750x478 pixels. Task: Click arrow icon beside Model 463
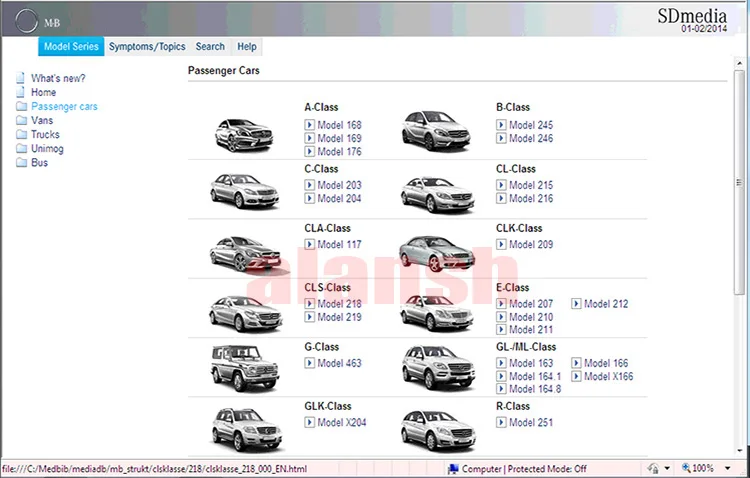coord(309,363)
